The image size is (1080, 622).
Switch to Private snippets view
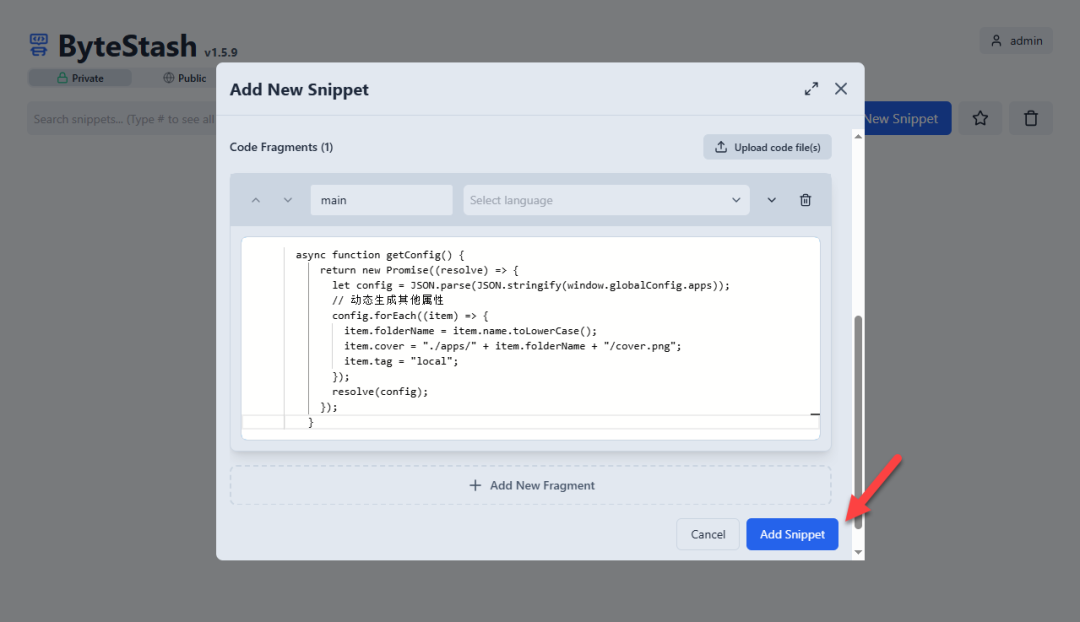pyautogui.click(x=80, y=78)
